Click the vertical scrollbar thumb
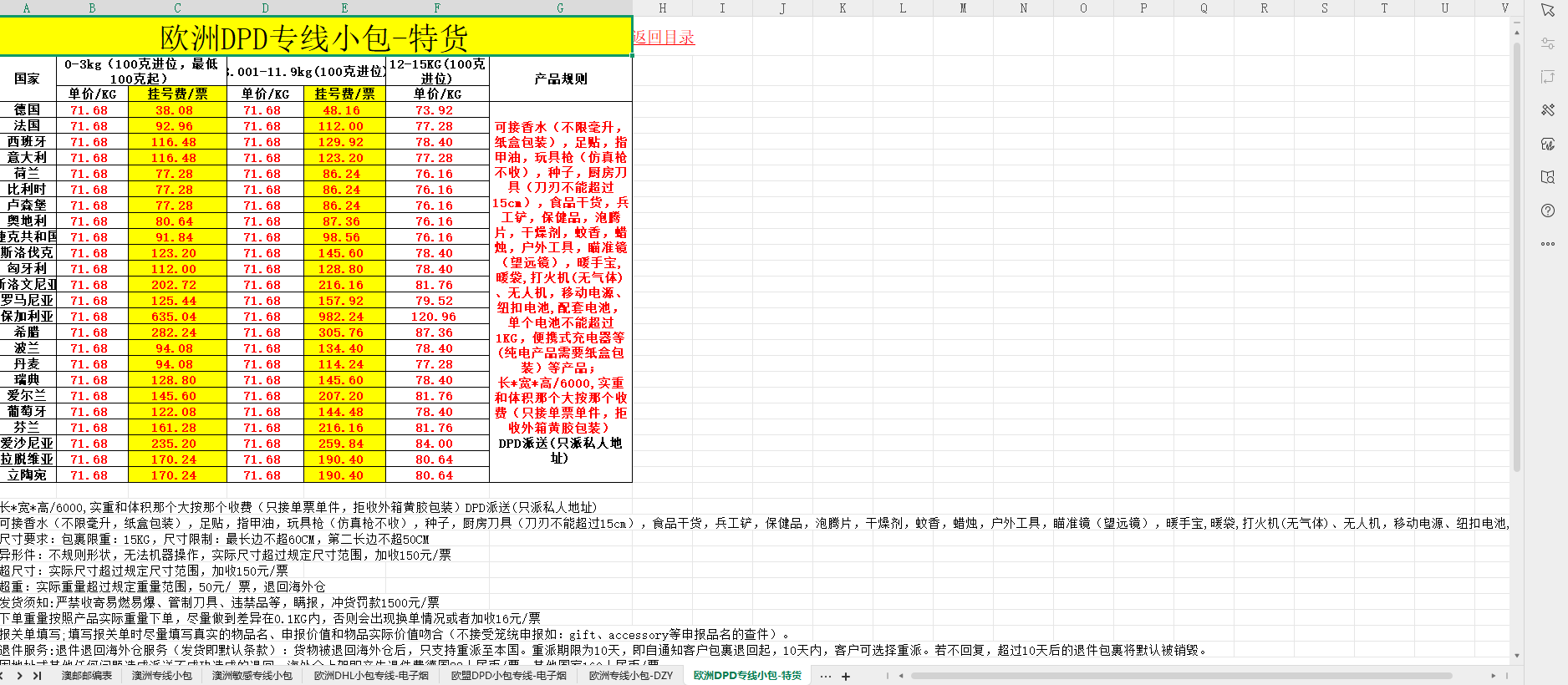The image size is (1568, 685). click(1516, 256)
